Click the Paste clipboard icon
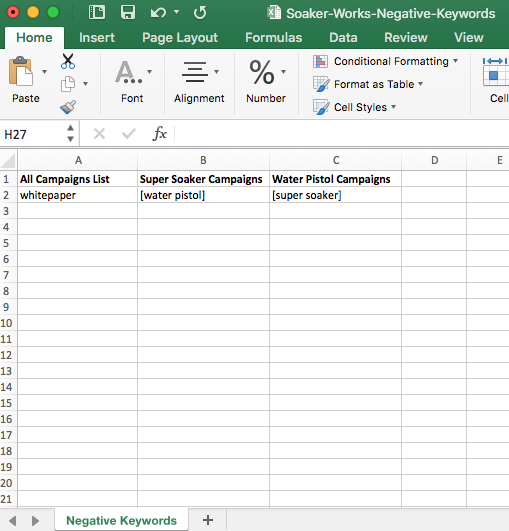Image resolution: width=509 pixels, height=531 pixels. tap(21, 71)
